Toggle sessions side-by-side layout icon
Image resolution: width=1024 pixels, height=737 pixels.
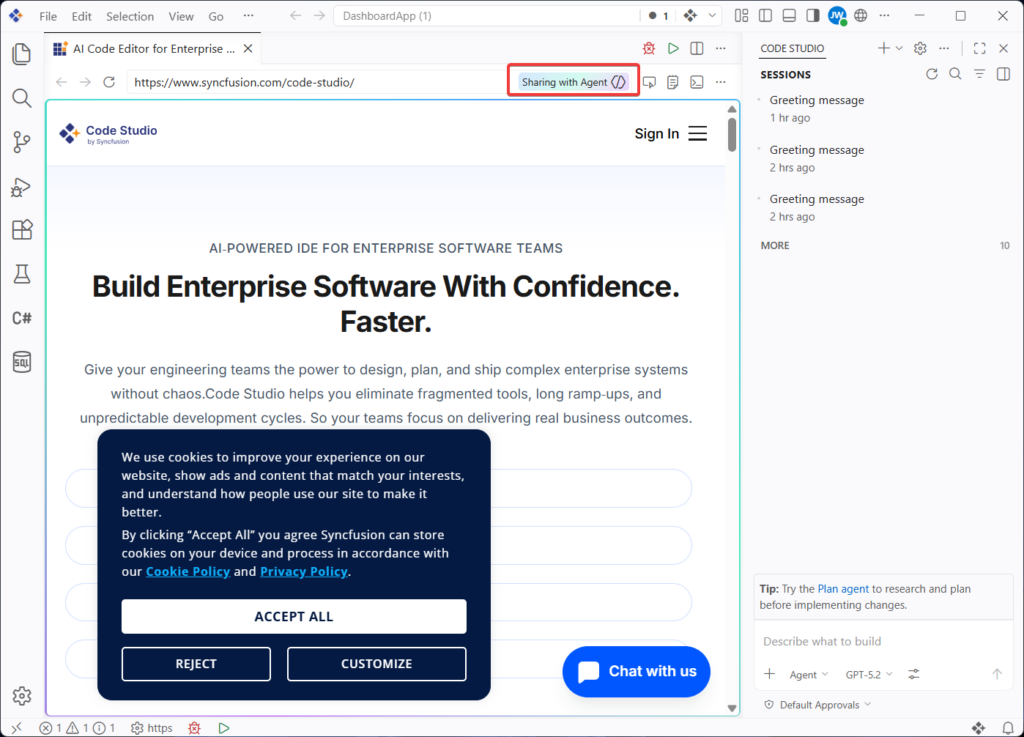coord(1004,74)
